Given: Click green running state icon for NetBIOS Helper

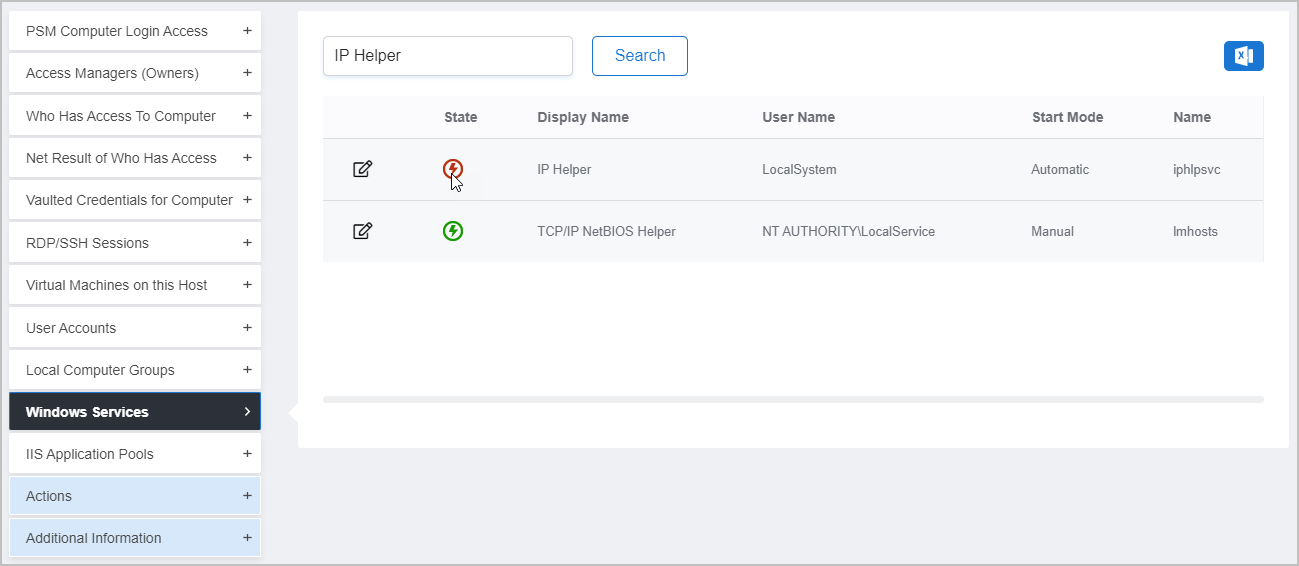Looking at the screenshot, I should click(x=453, y=231).
